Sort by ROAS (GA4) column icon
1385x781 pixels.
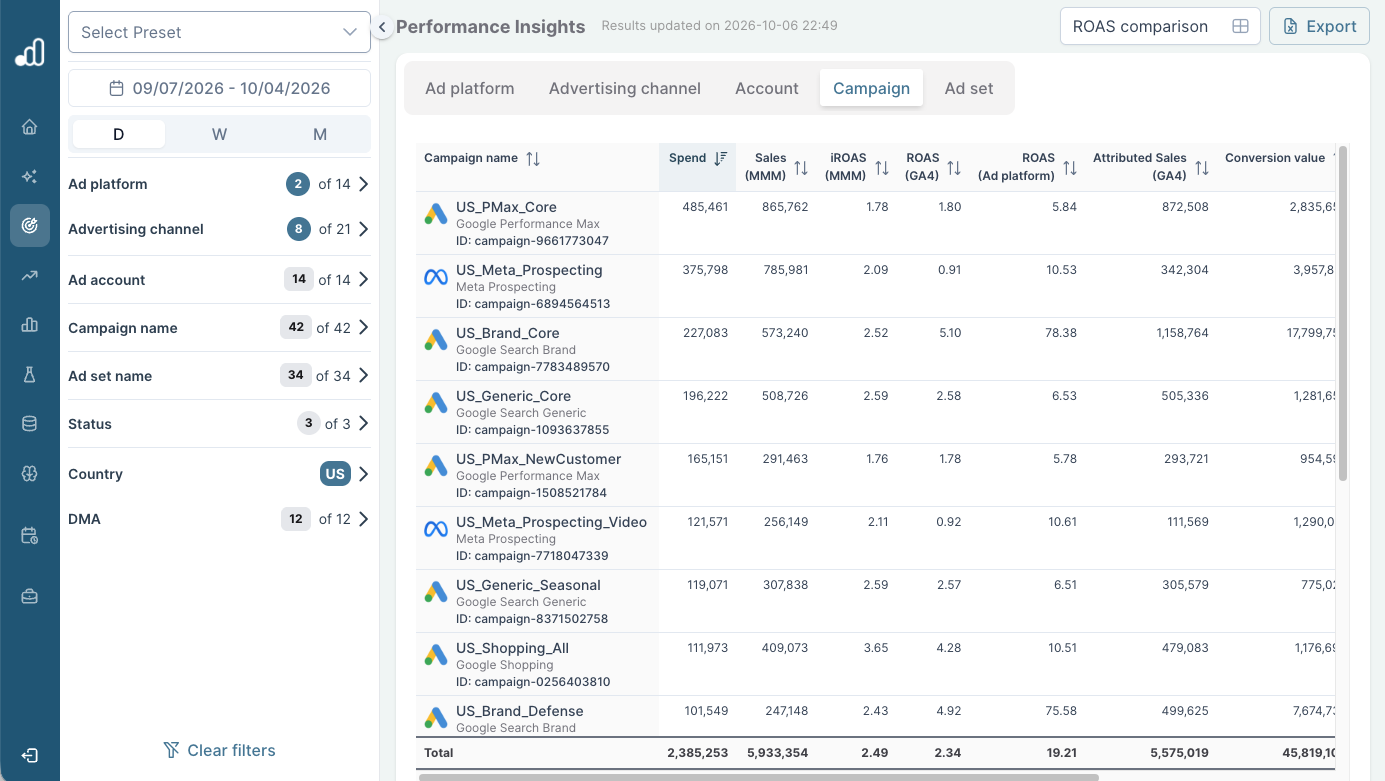point(954,169)
